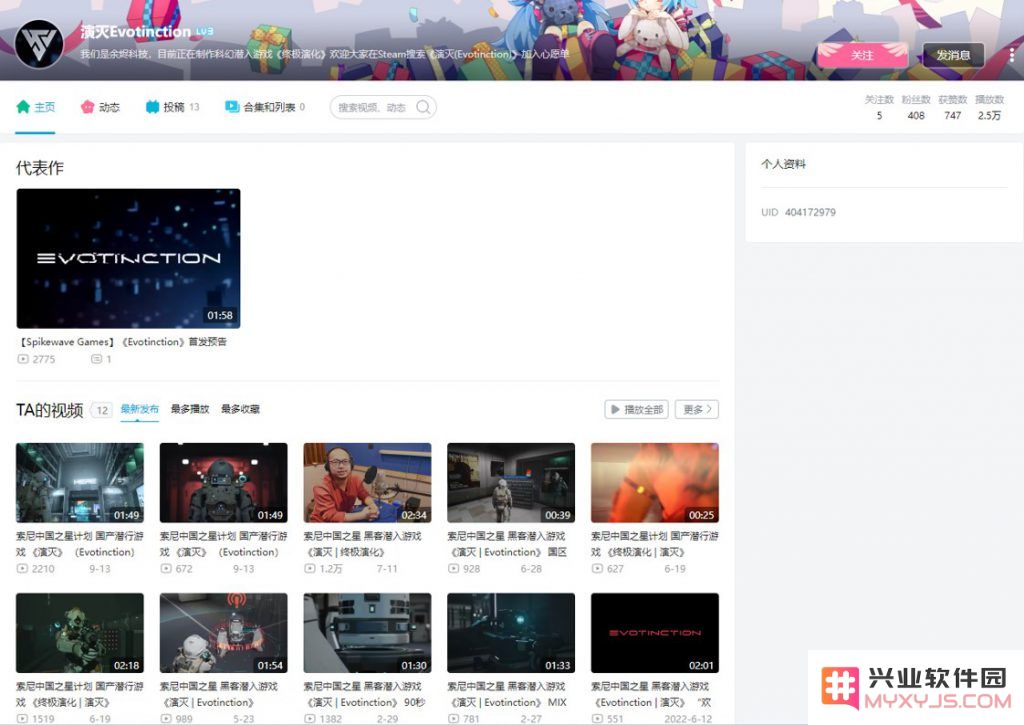The width and height of the screenshot is (1024, 725).
Task: Expand the video list with 更多
Action: [697, 410]
